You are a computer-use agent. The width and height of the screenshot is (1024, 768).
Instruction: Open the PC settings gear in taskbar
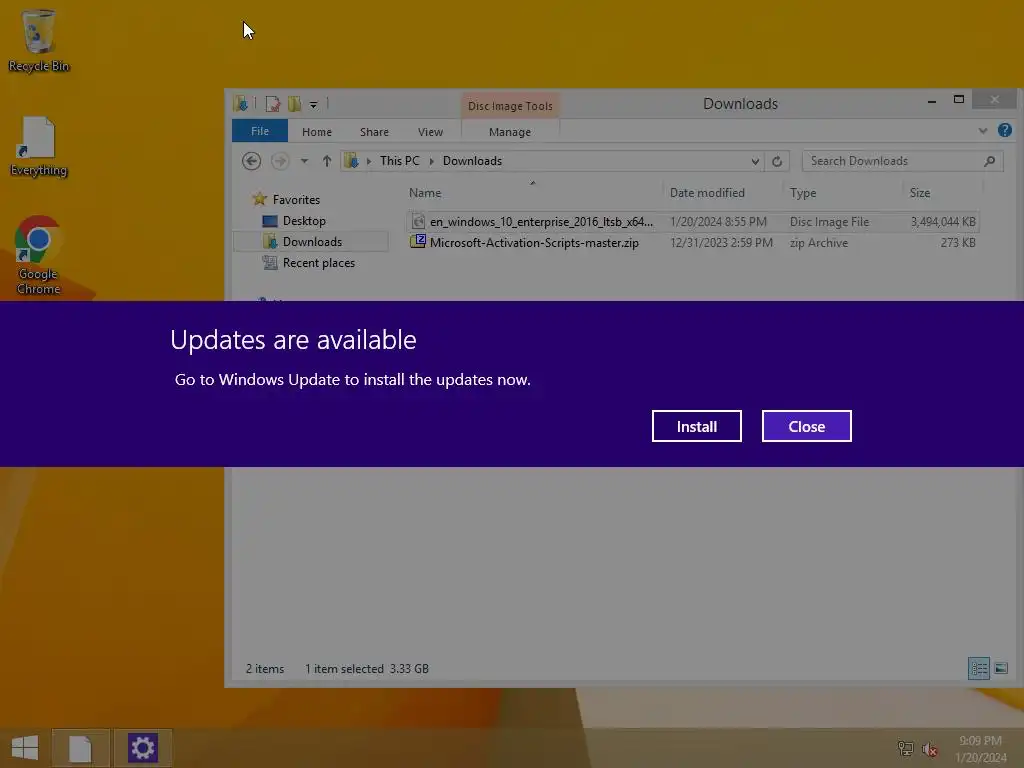pos(142,748)
